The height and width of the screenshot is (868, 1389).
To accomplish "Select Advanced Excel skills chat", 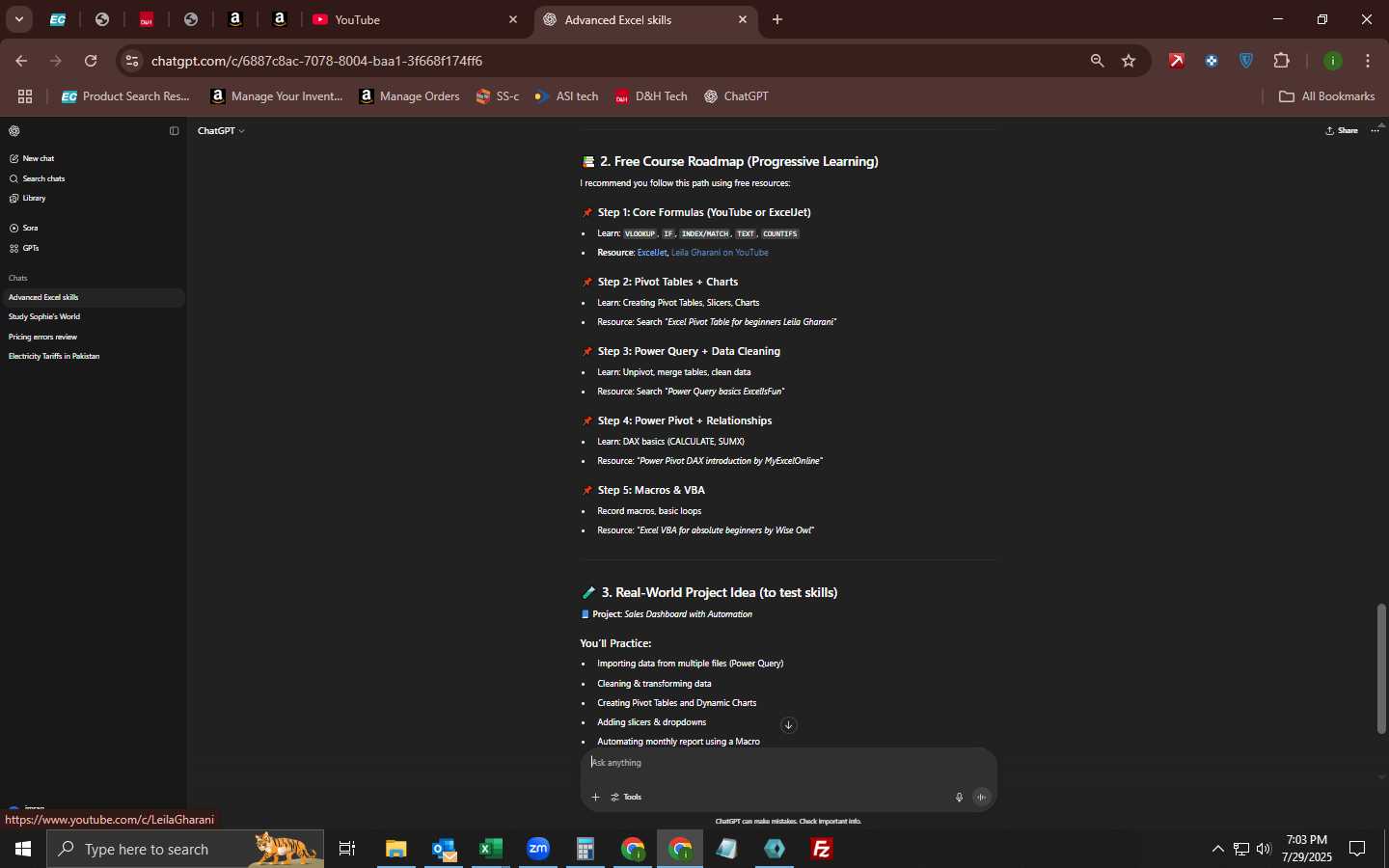I will (x=92, y=297).
